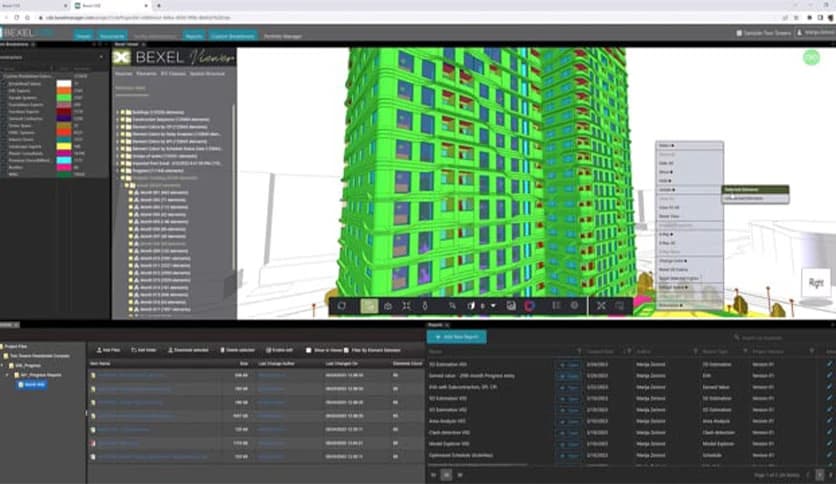Screen dimensions: 836x484
Task: Click the Bexel X logo icon
Action: pyautogui.click(x=122, y=58)
